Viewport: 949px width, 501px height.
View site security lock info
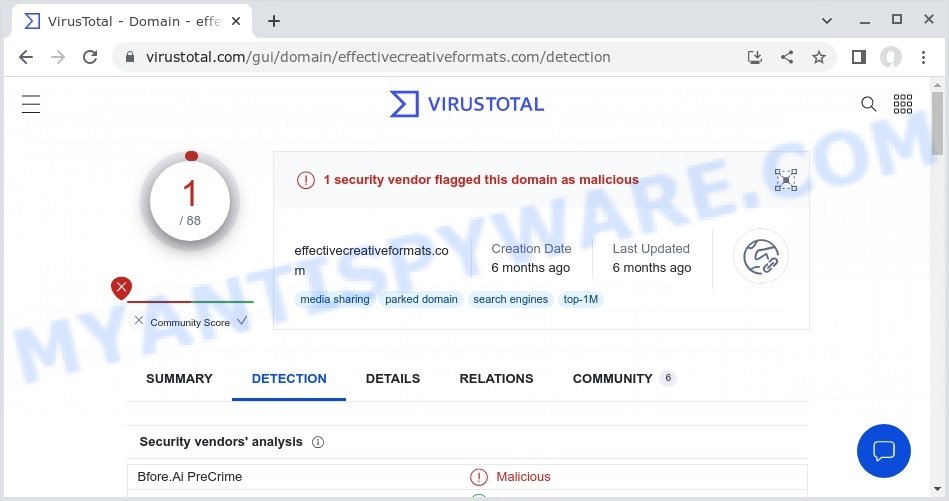tap(130, 57)
